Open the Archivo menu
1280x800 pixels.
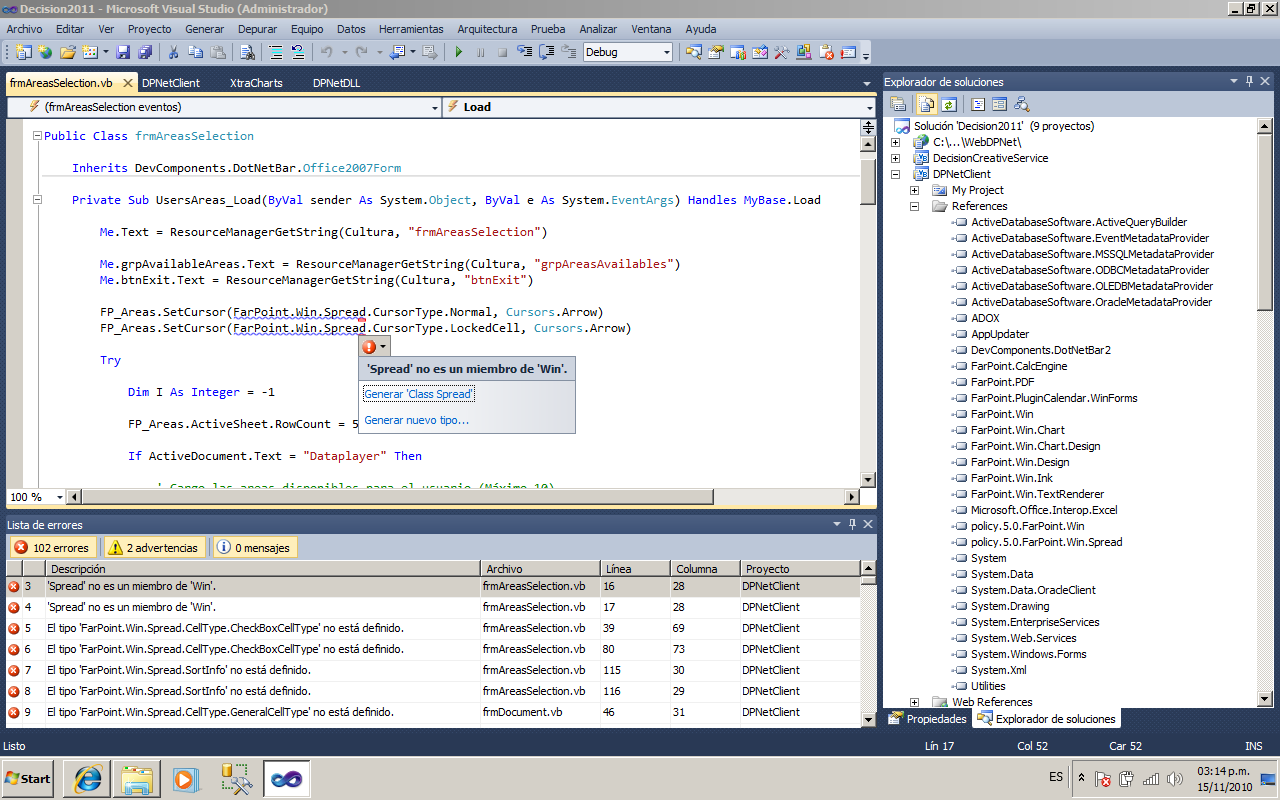(24, 29)
